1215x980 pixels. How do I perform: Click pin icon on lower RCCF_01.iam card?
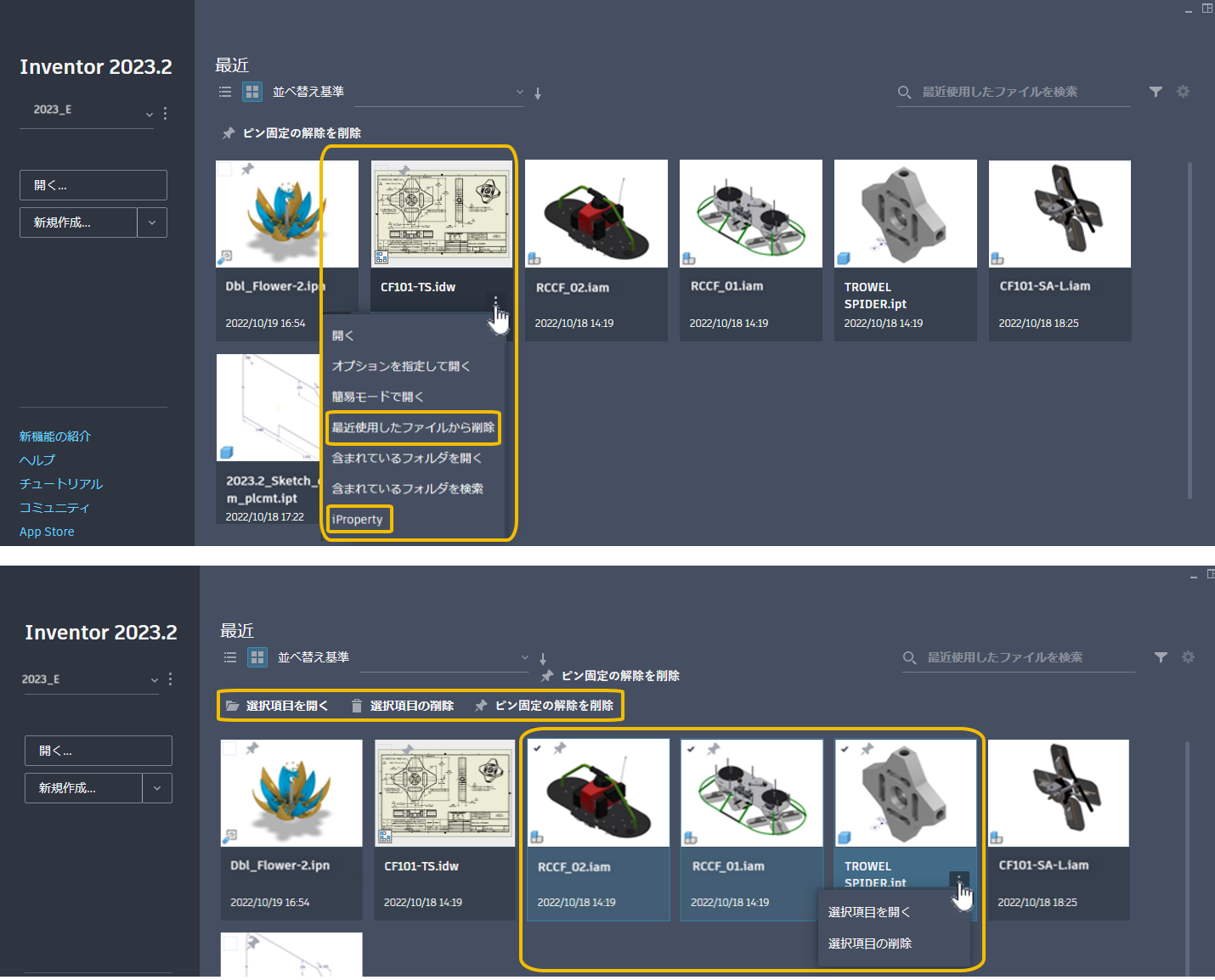pyautogui.click(x=714, y=748)
